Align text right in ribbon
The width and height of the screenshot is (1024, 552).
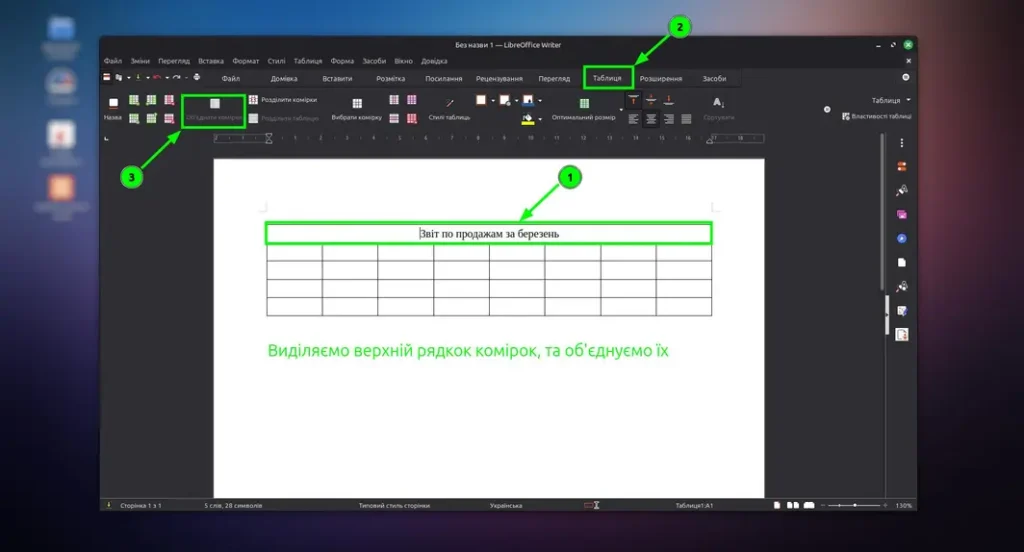[x=669, y=119]
